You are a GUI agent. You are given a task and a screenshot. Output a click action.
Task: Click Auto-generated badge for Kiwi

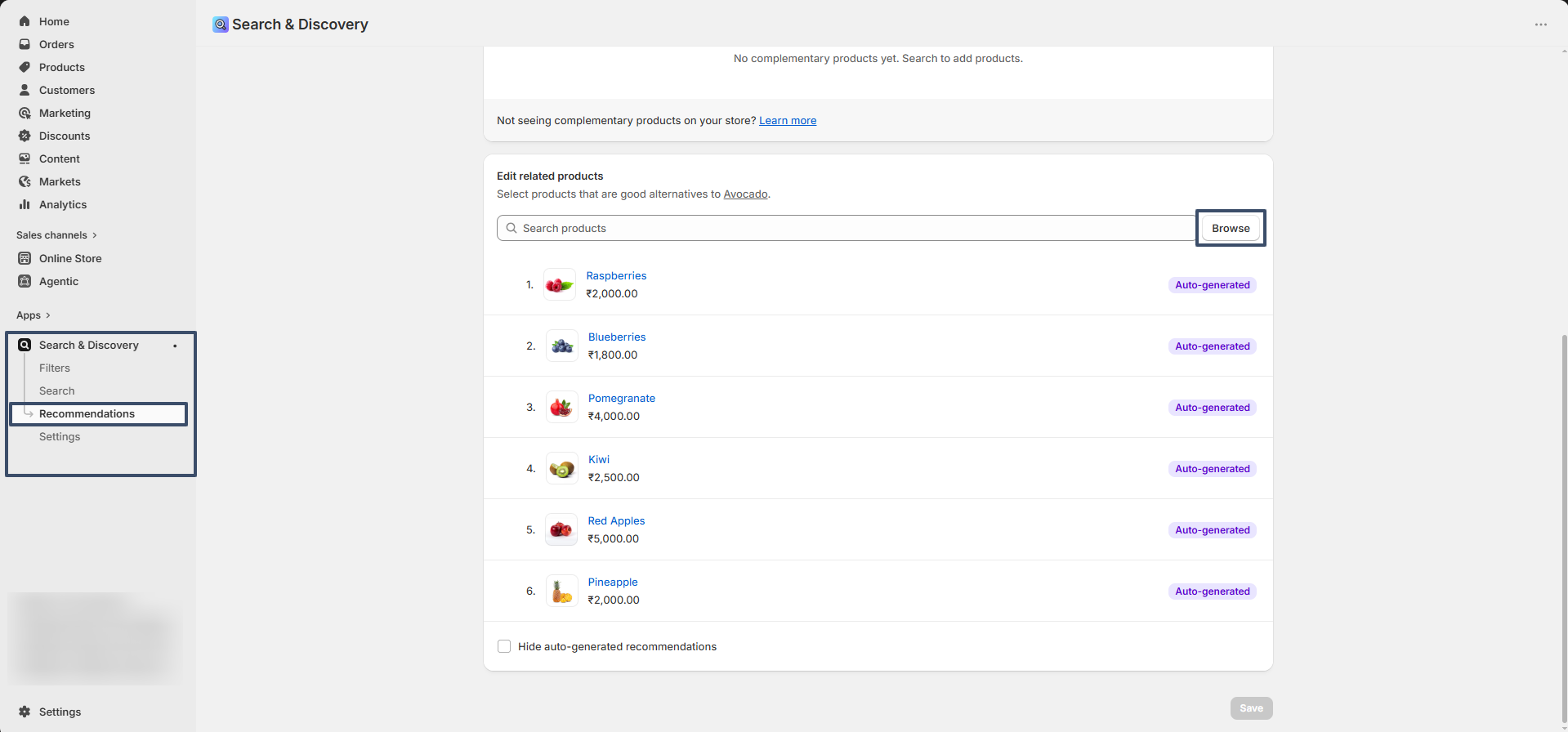[x=1213, y=469]
